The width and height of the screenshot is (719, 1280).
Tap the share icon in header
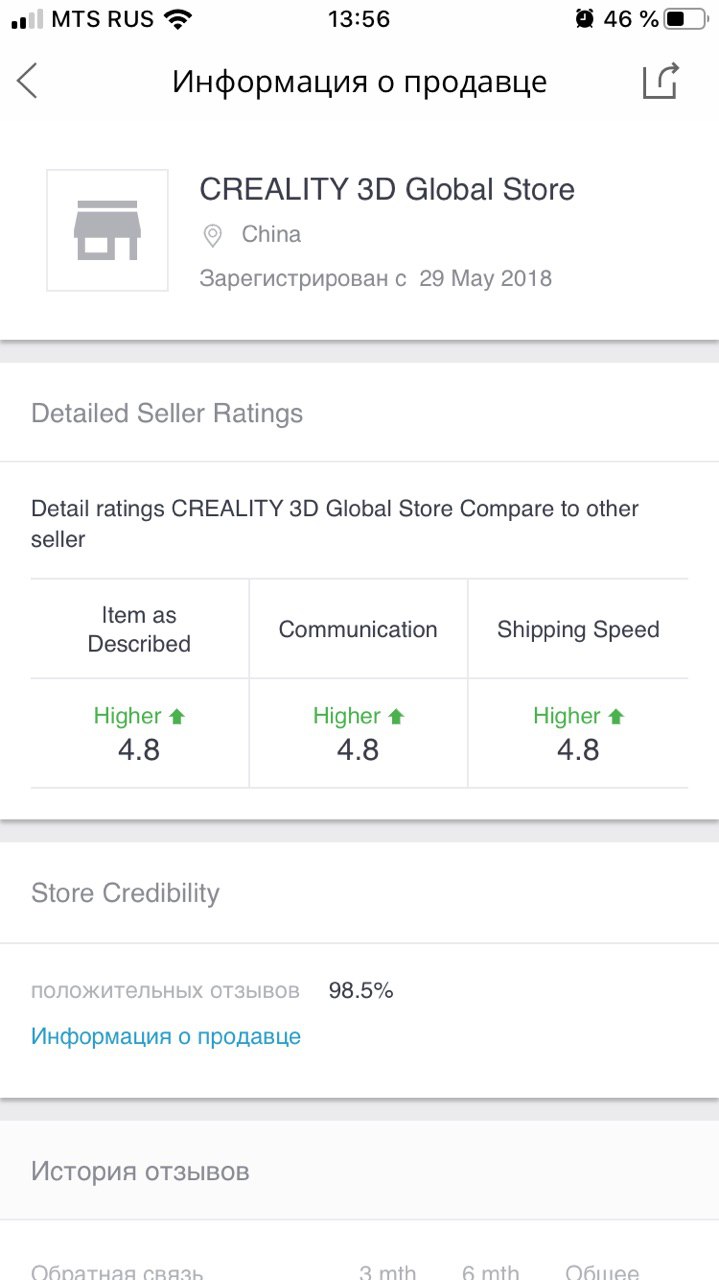[661, 81]
